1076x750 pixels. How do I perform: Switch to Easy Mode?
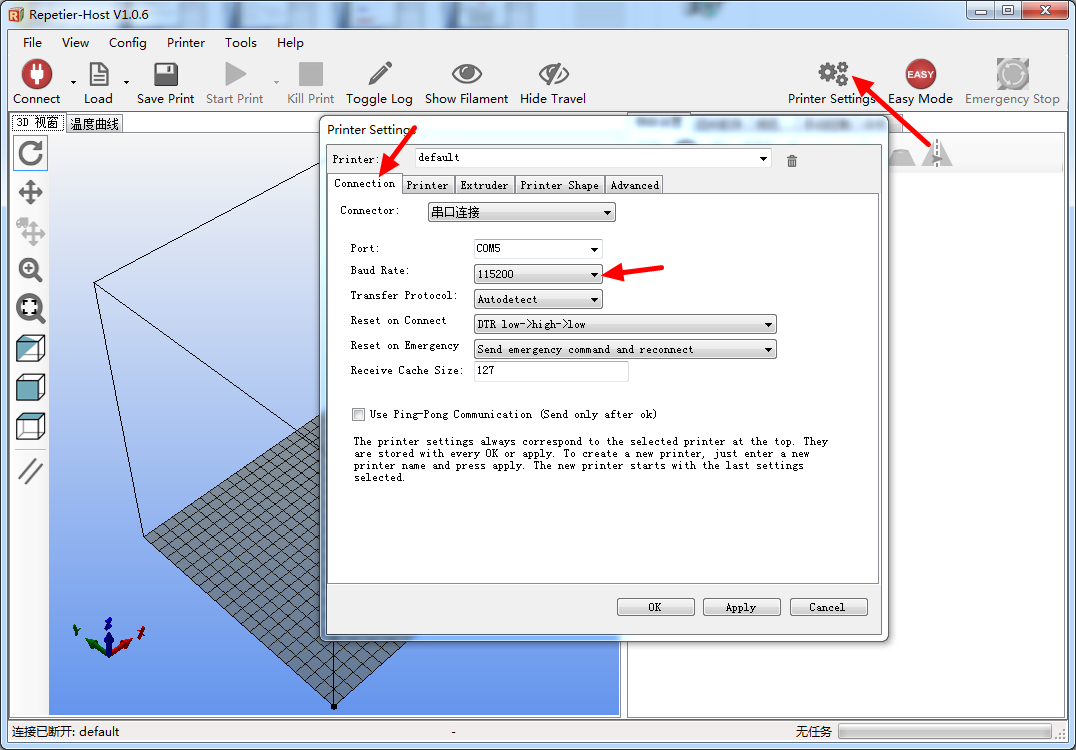[920, 75]
